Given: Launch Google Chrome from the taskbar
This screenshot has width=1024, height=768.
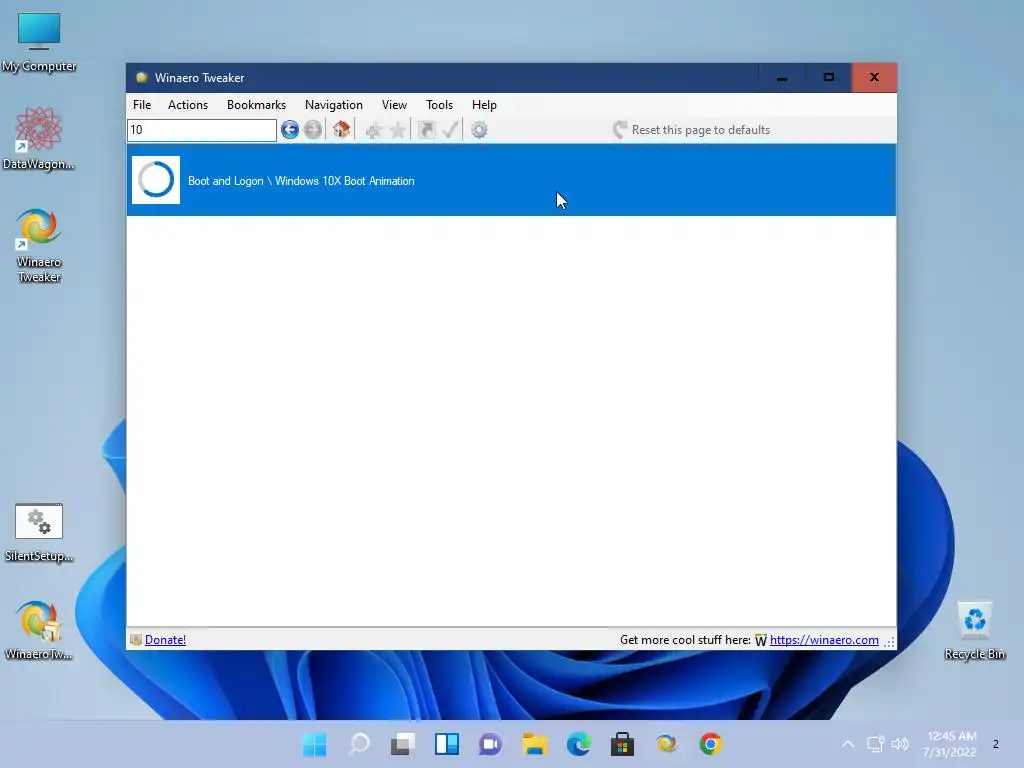Looking at the screenshot, I should click(711, 744).
